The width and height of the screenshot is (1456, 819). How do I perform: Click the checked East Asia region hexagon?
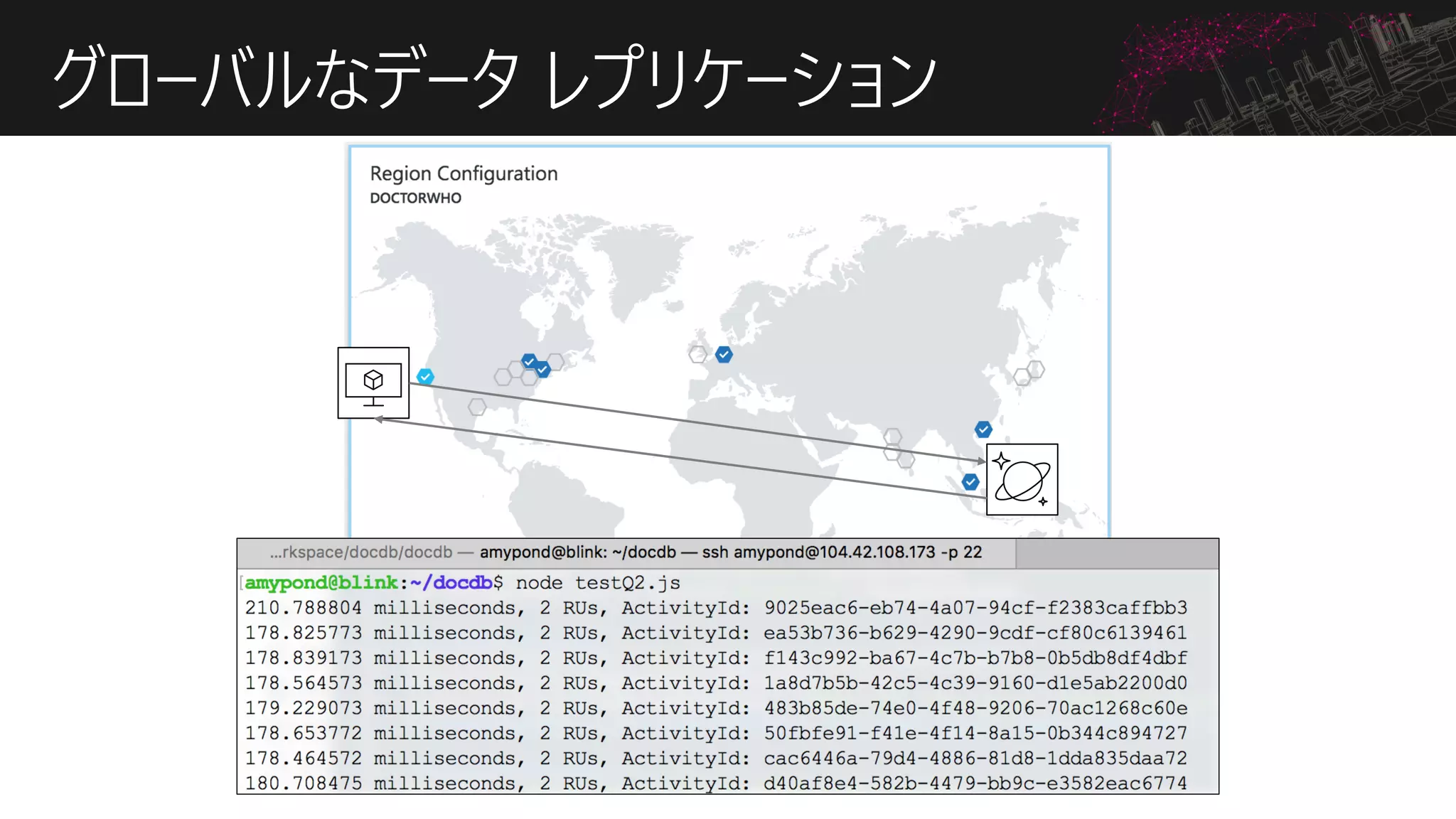[x=983, y=429]
